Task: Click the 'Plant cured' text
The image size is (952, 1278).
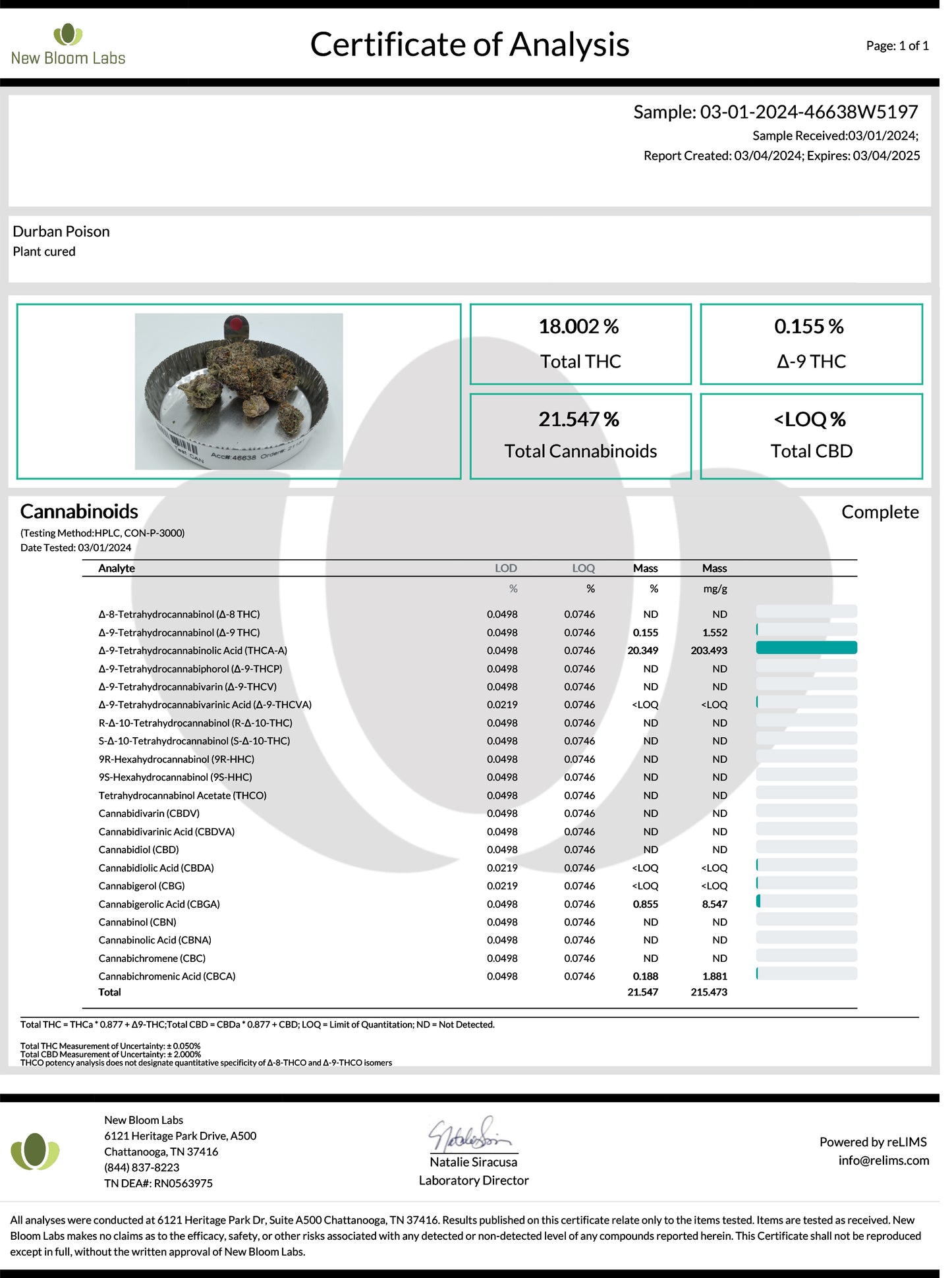Action: coord(44,252)
